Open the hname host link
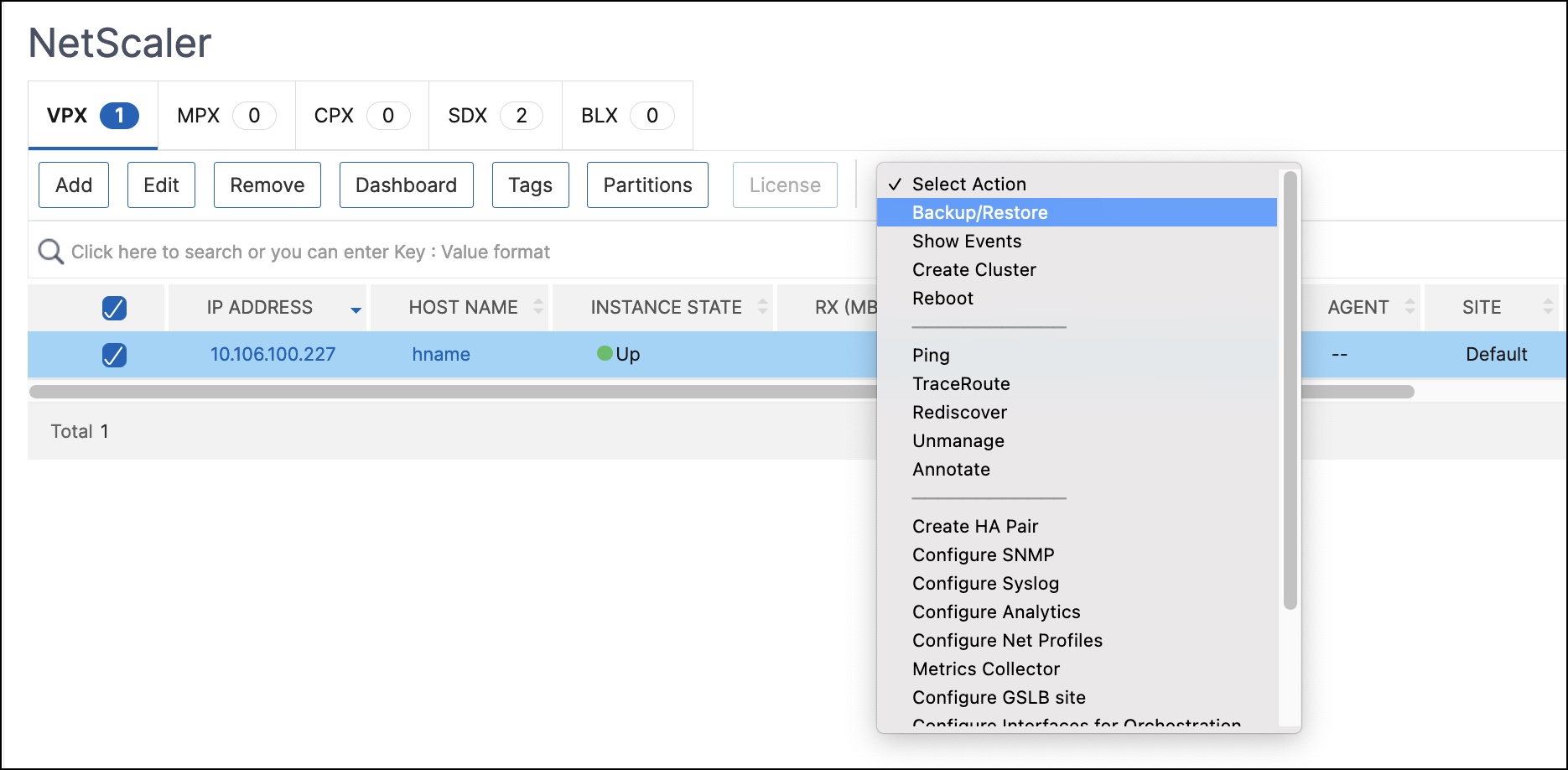1568x770 pixels. click(x=441, y=354)
